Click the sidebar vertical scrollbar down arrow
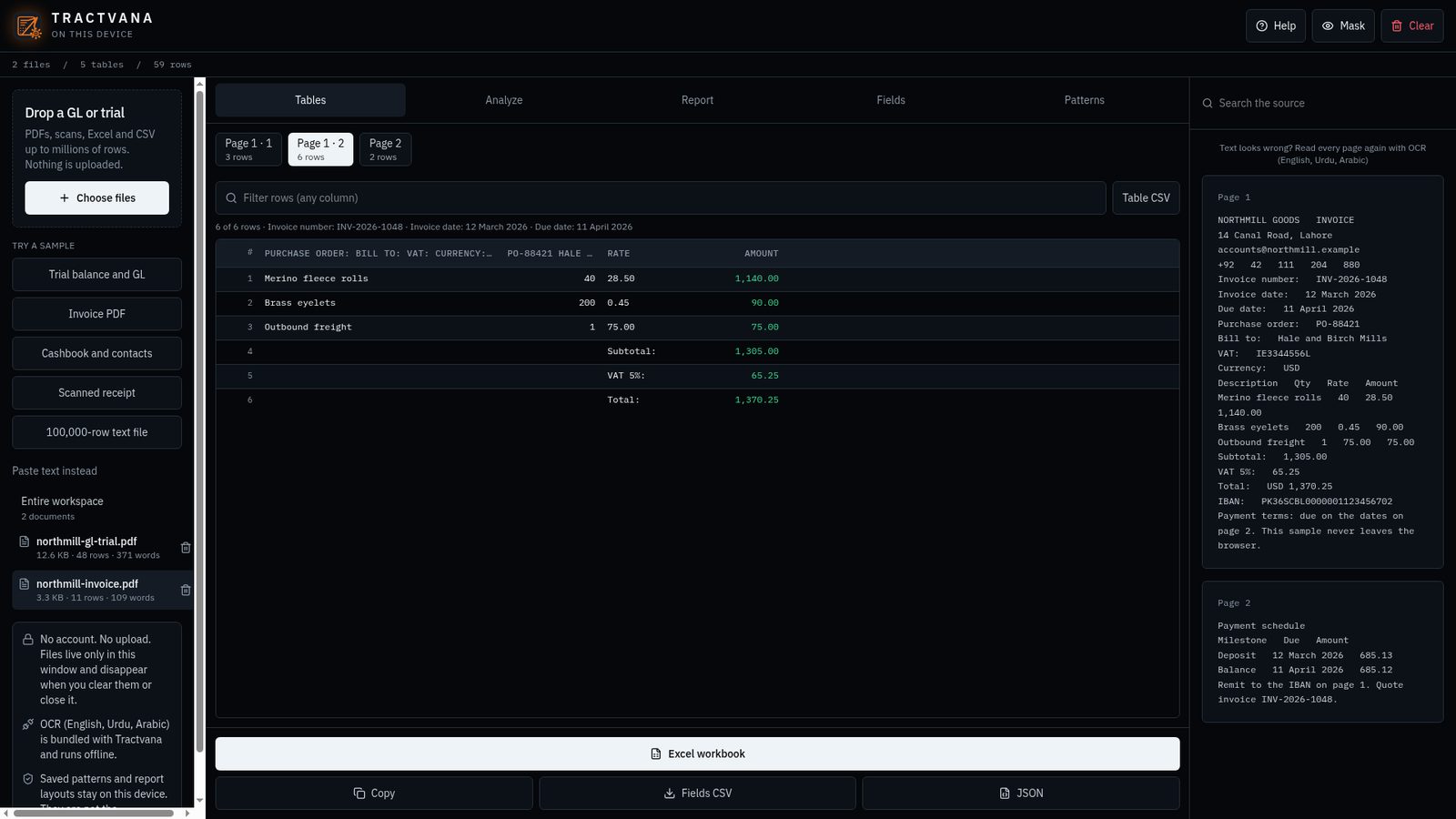The width and height of the screenshot is (1456, 819). point(200,801)
